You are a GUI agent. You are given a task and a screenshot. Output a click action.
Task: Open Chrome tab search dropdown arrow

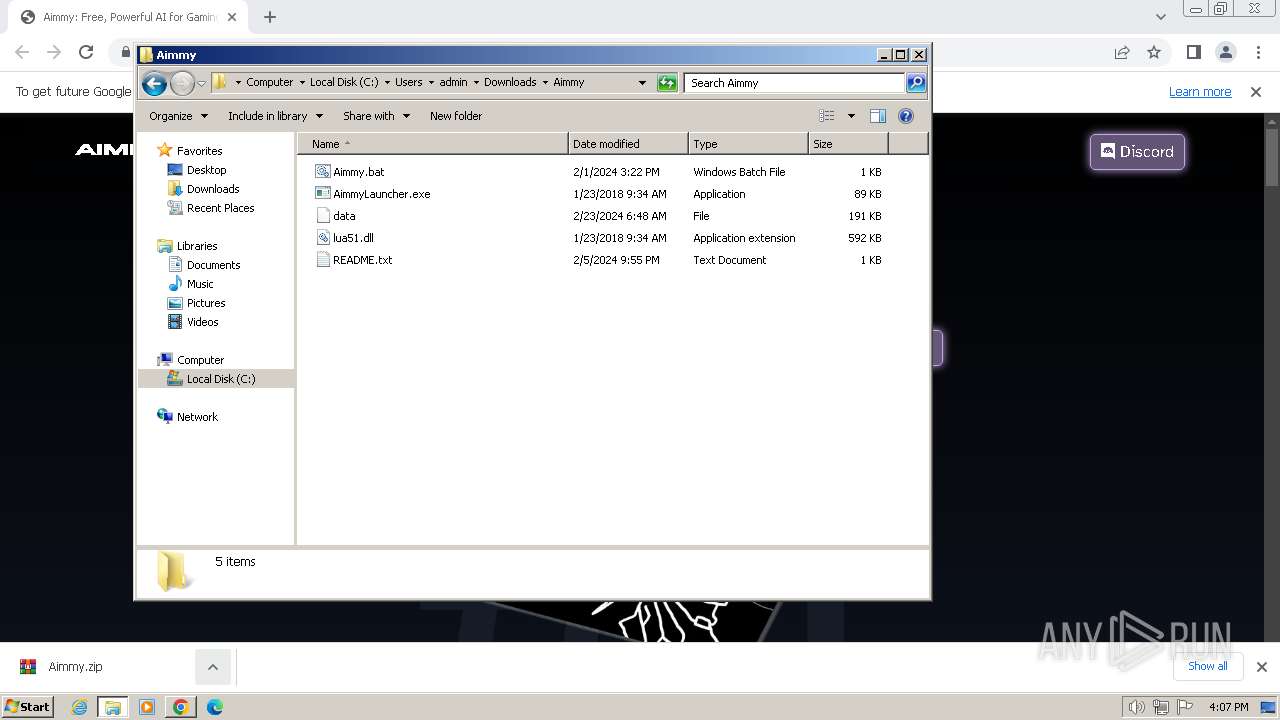click(1160, 16)
